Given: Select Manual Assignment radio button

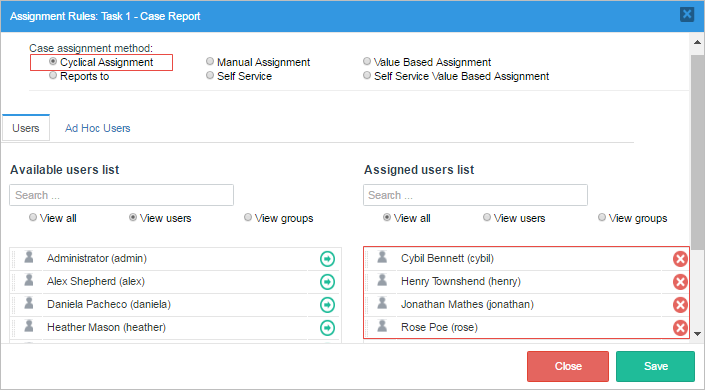Looking at the screenshot, I should click(x=210, y=61).
